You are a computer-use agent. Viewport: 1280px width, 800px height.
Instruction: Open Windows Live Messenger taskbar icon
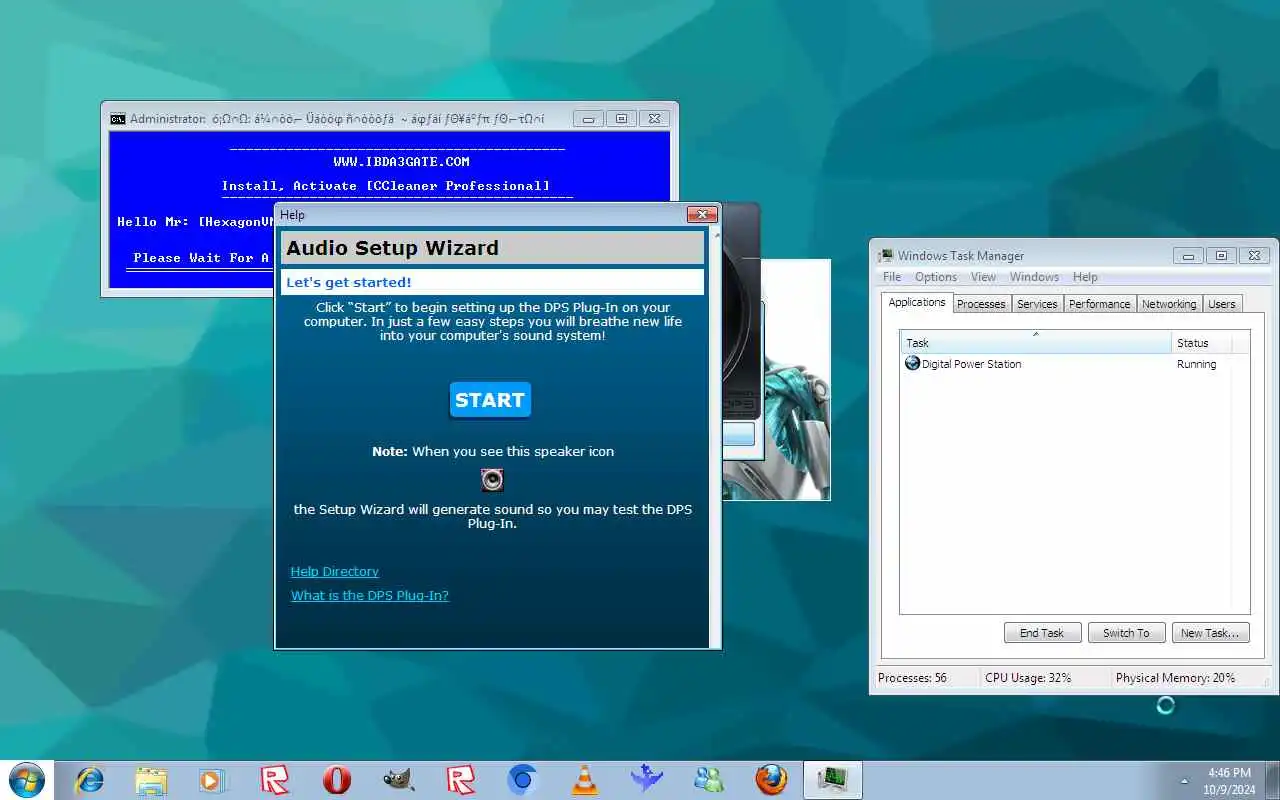[709, 779]
